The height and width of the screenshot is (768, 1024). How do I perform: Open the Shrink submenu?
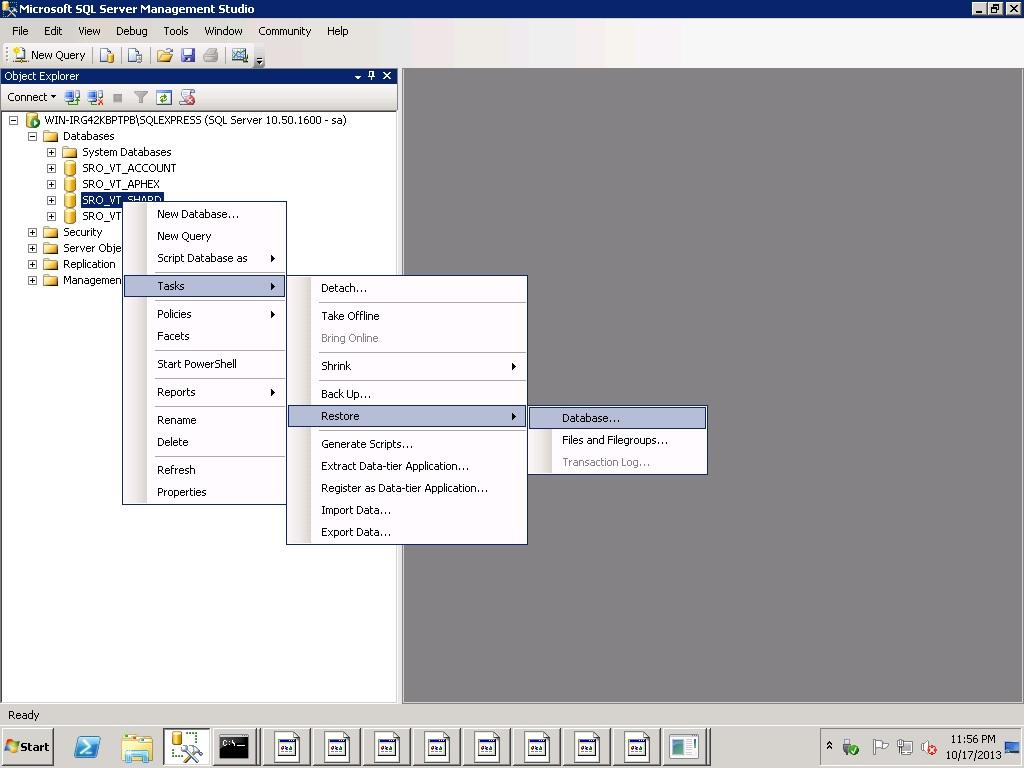[407, 366]
